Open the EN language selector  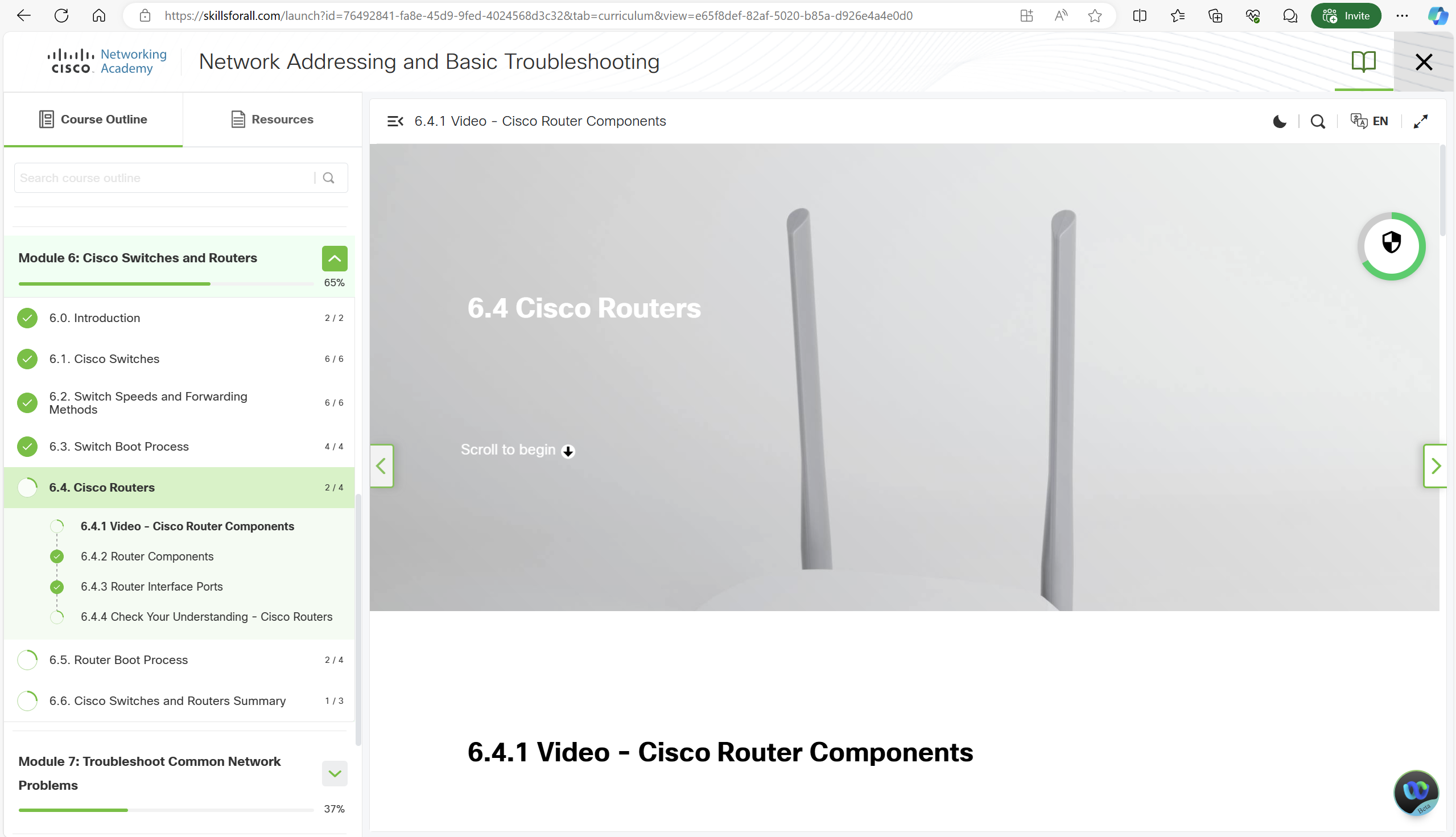[1369, 121]
